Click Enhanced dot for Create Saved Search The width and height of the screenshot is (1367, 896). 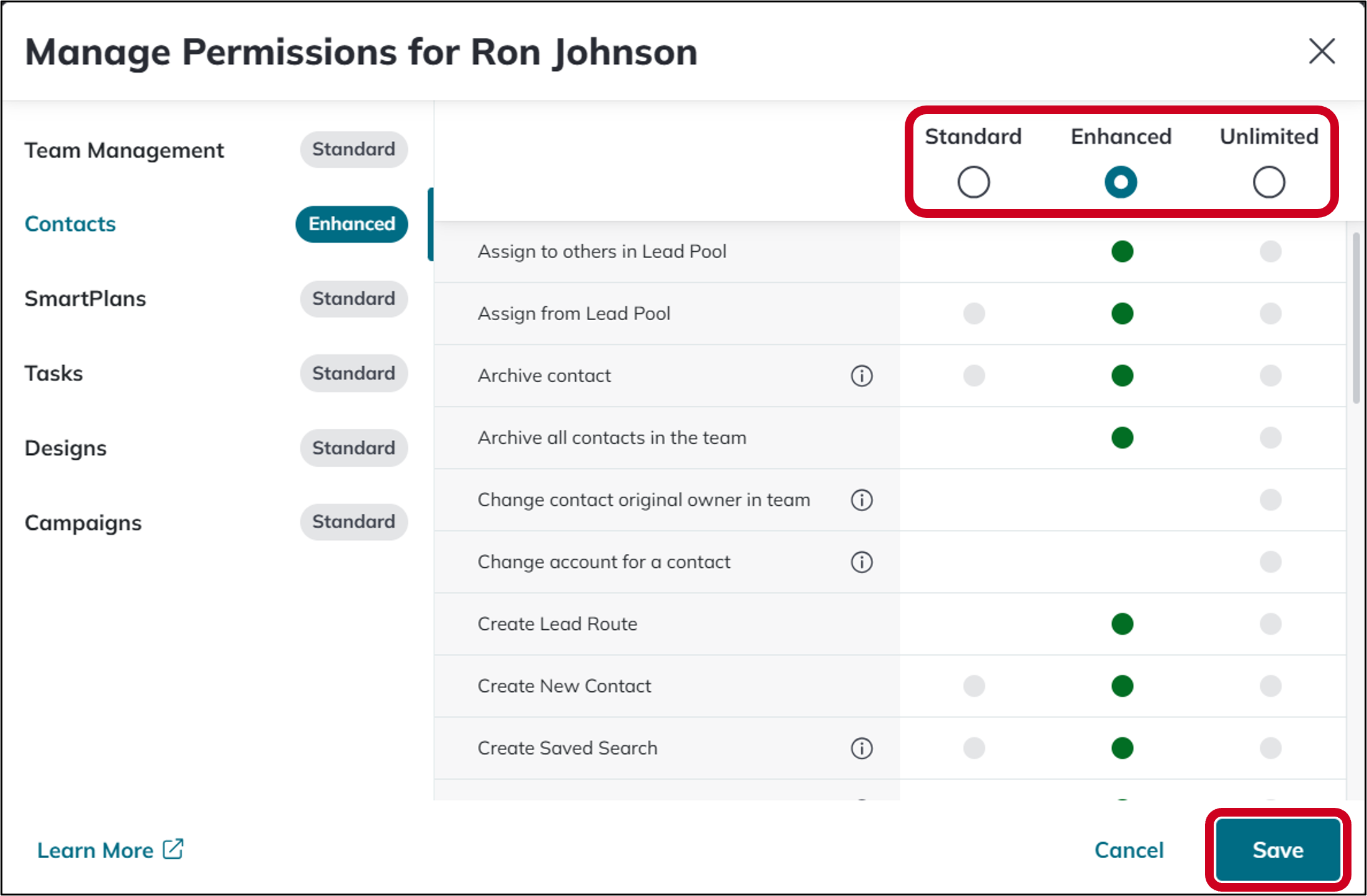[1122, 748]
